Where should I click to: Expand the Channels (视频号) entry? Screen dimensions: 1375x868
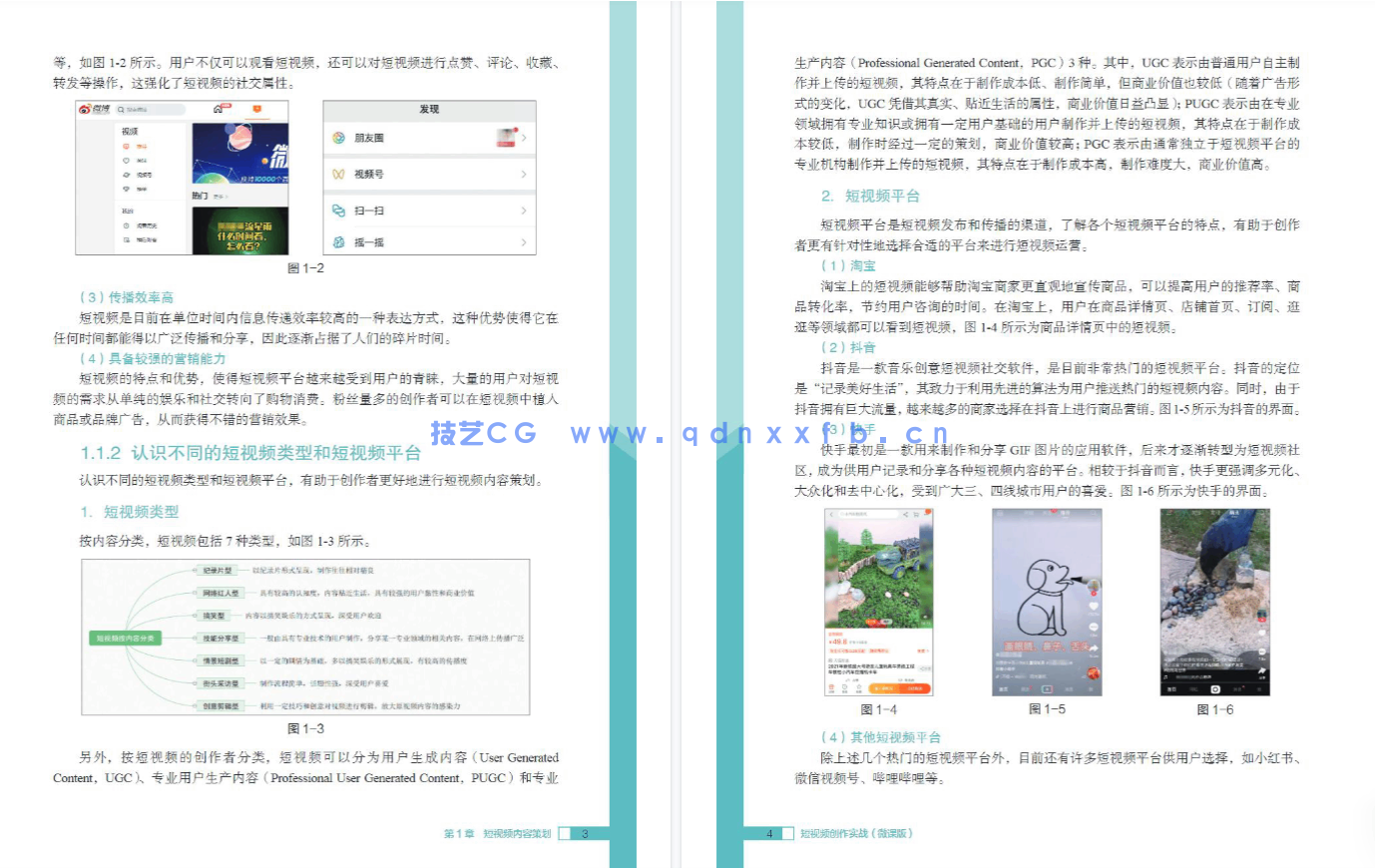(524, 175)
